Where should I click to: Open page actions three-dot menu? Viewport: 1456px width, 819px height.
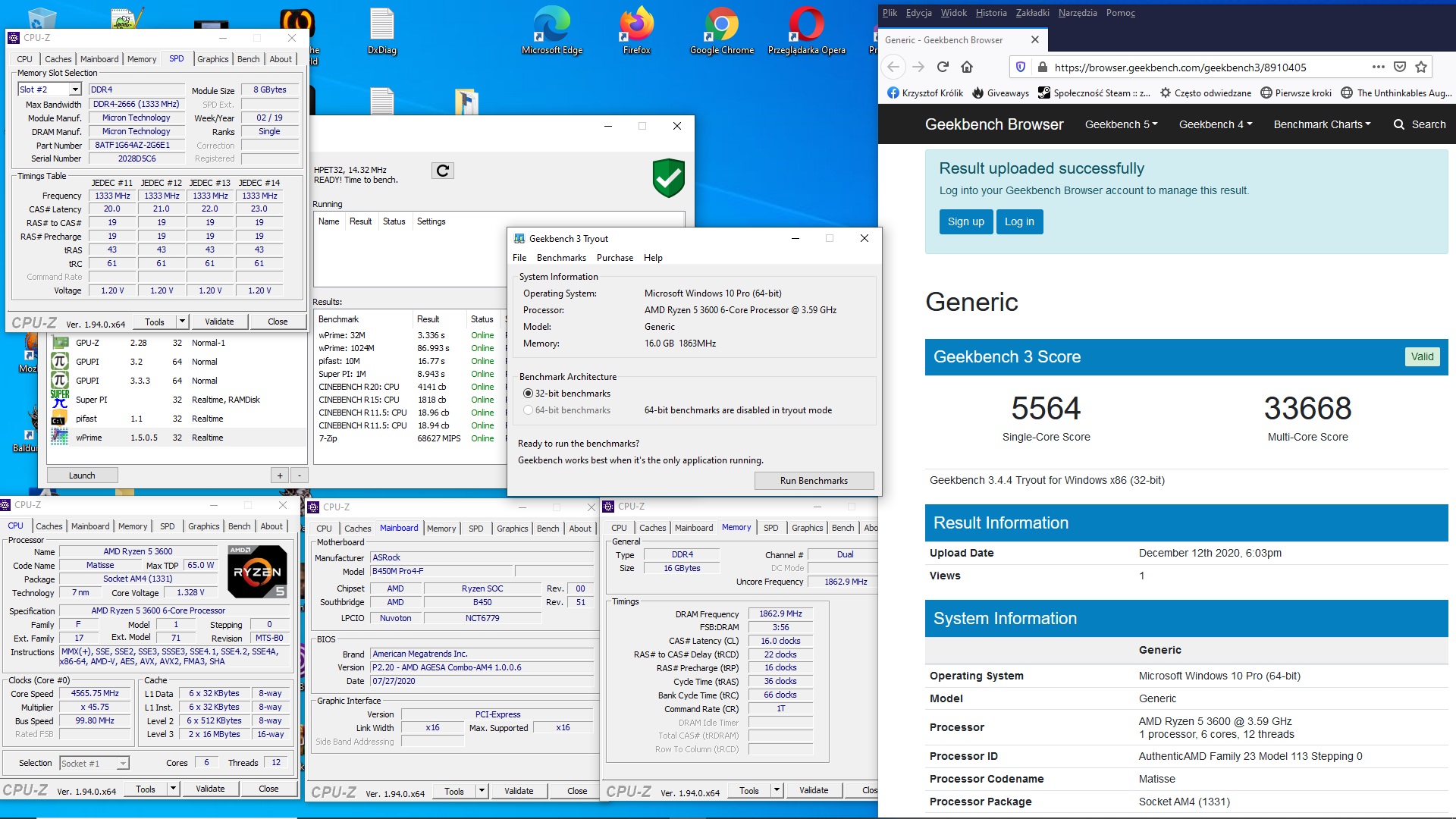[1378, 67]
